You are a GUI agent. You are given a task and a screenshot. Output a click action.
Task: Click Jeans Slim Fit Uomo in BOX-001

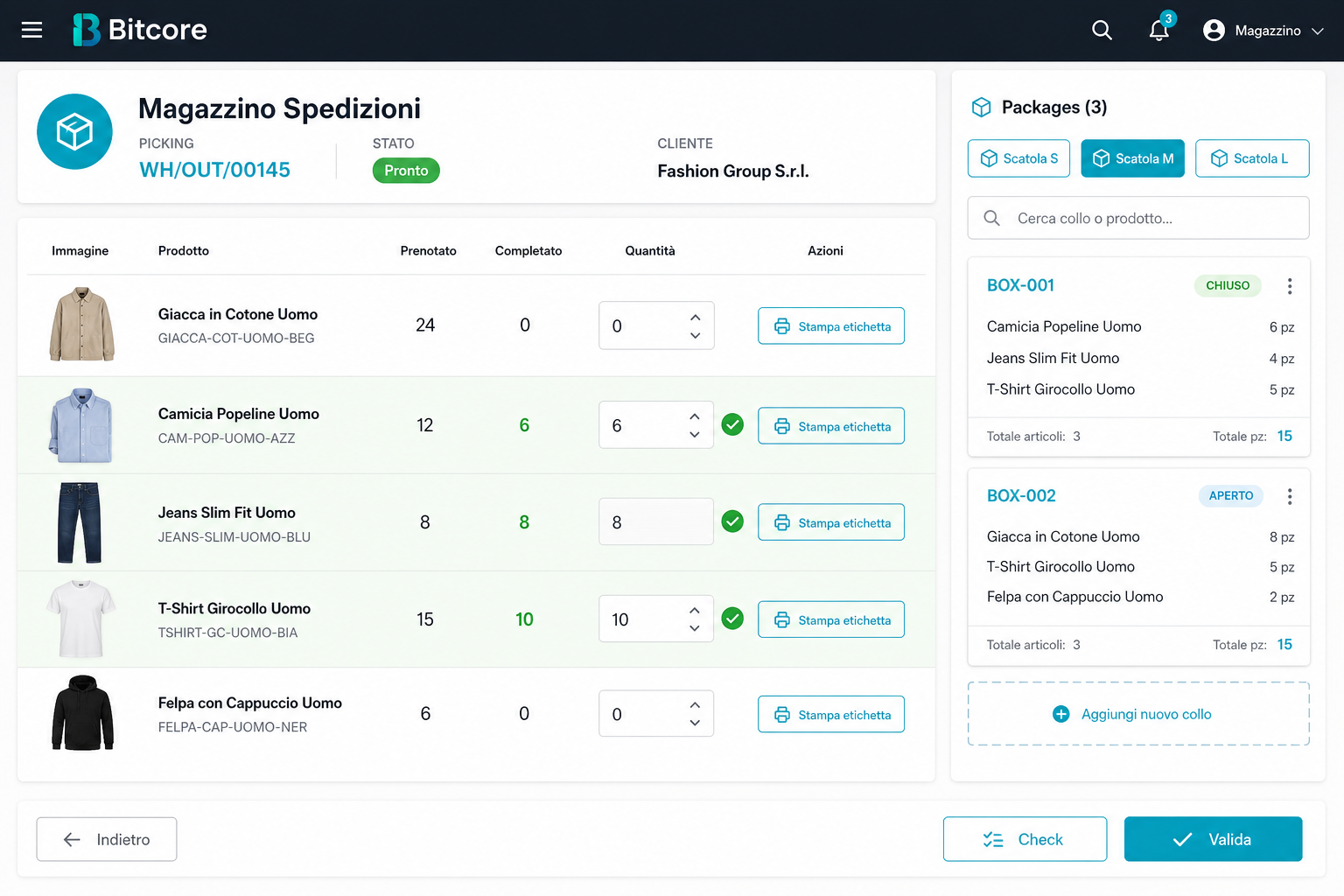pos(1053,358)
